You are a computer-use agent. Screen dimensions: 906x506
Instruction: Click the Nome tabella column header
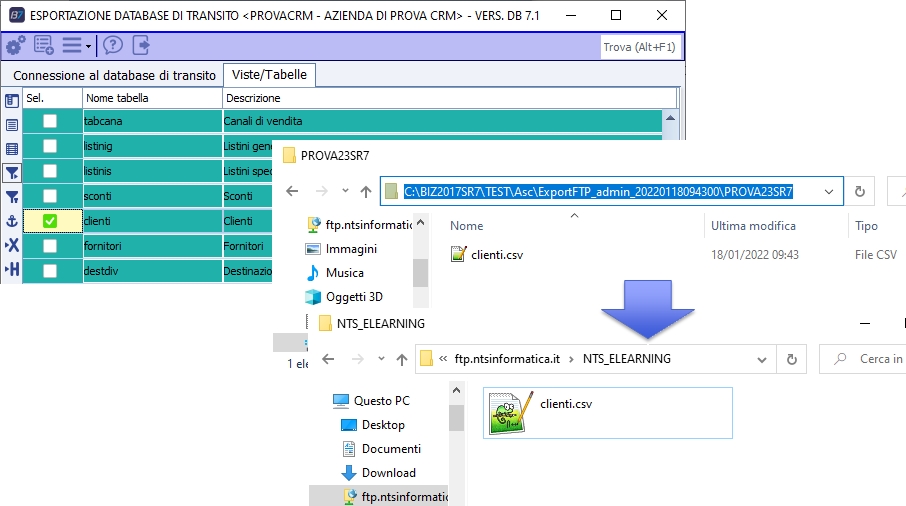point(153,98)
